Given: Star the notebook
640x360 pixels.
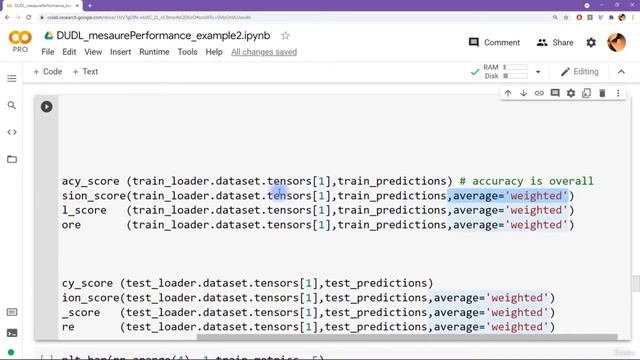Looking at the screenshot, I should click(285, 36).
